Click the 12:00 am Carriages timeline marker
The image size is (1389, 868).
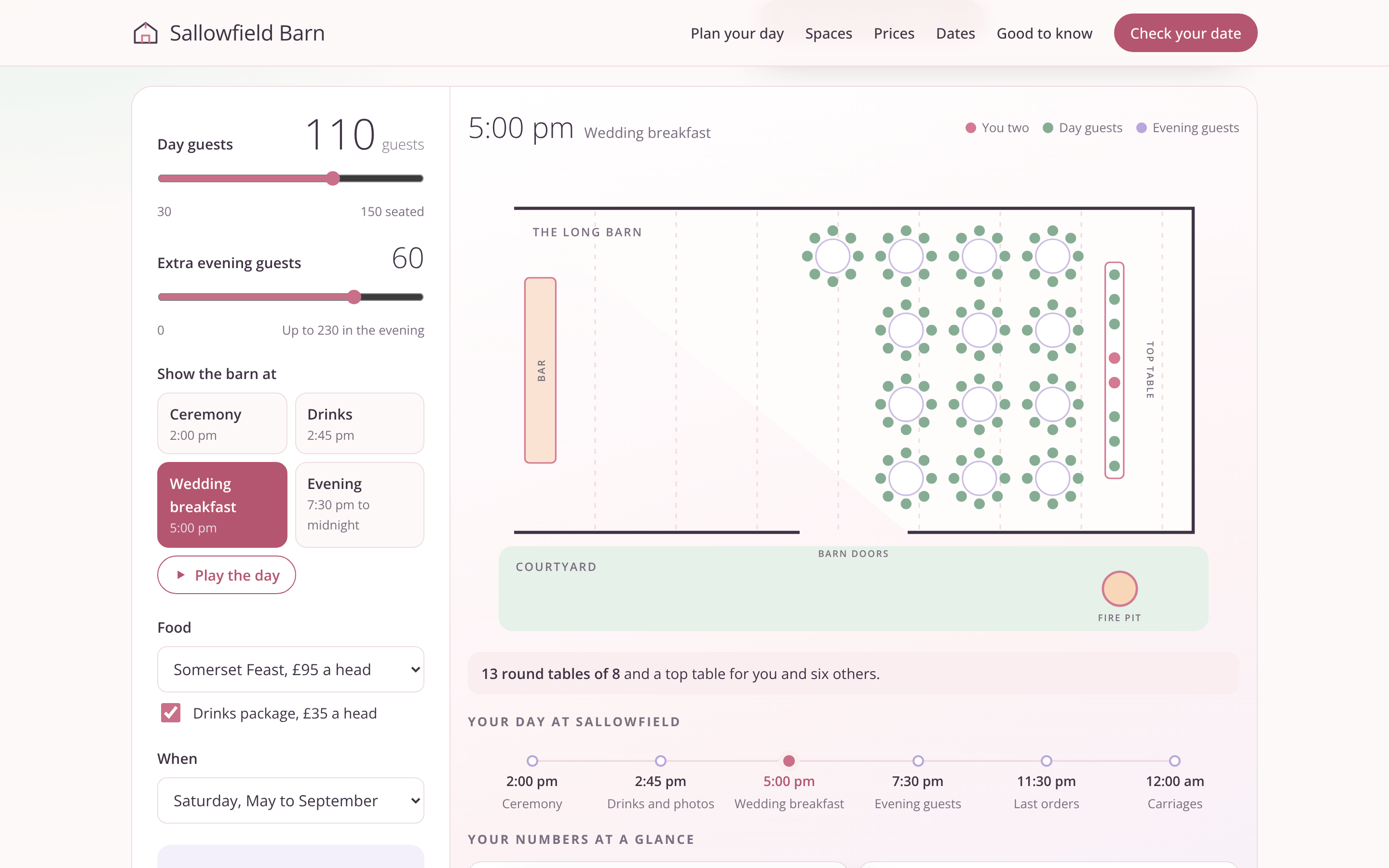point(1175,760)
